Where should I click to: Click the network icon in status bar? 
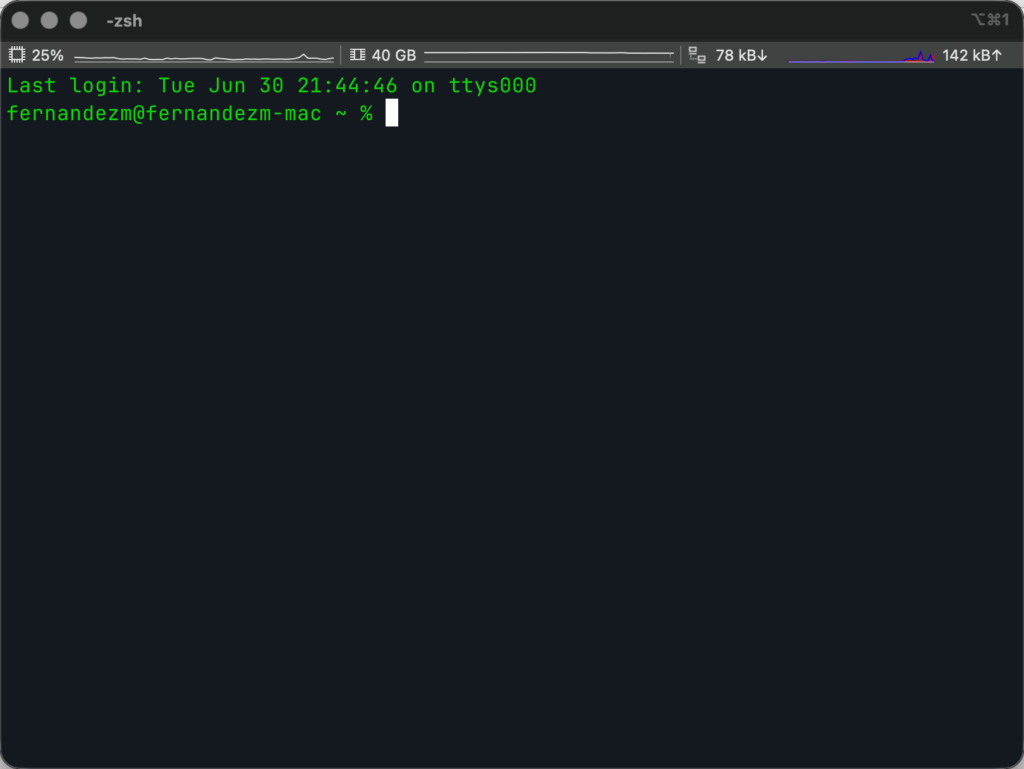pos(697,55)
